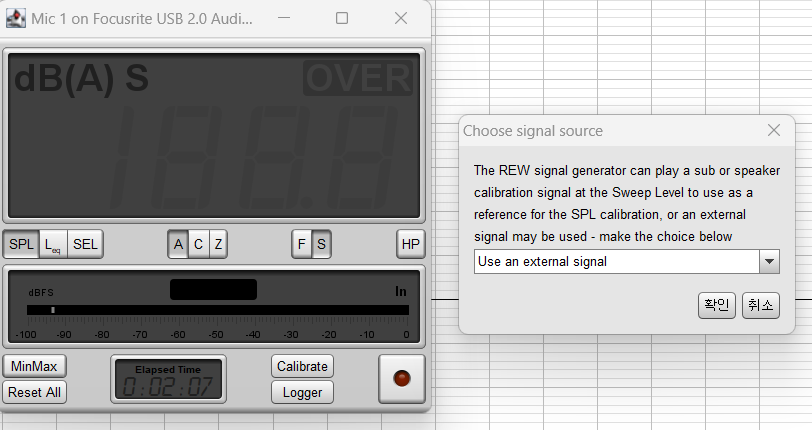Click the 'In' label on the level meter
The width and height of the screenshot is (812, 430).
tap(401, 292)
